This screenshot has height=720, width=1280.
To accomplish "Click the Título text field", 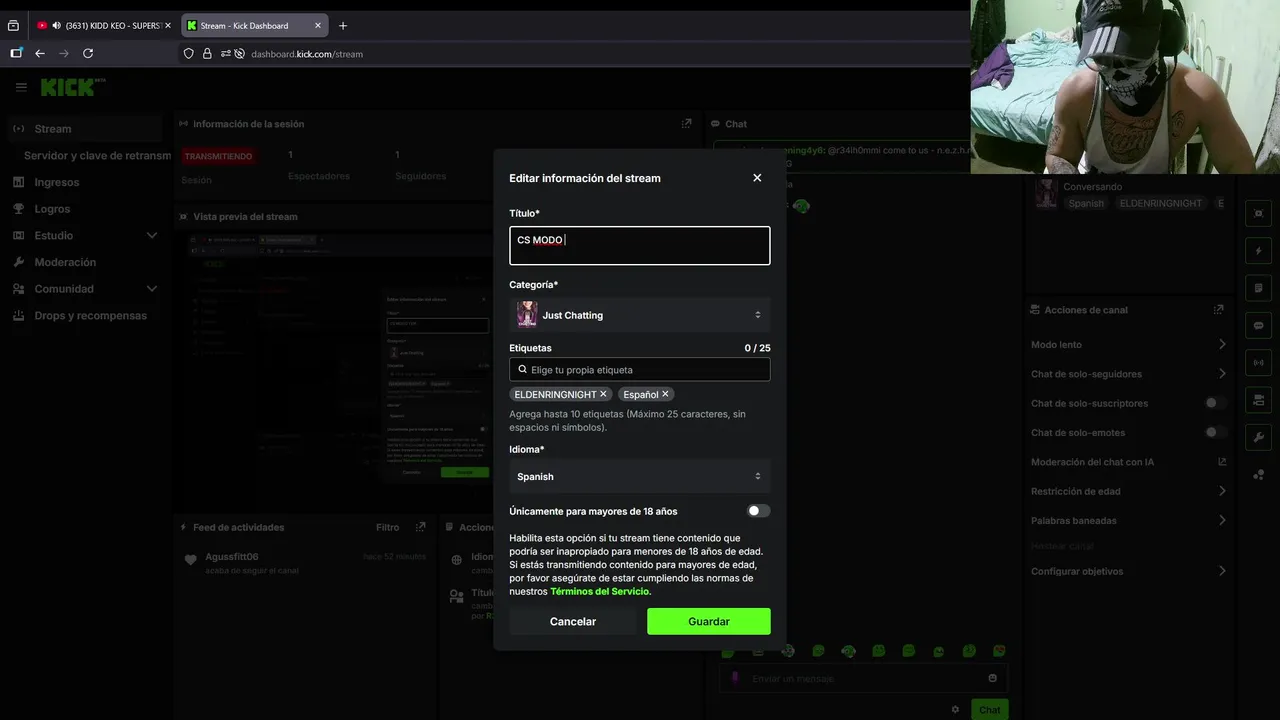I will pyautogui.click(x=640, y=245).
